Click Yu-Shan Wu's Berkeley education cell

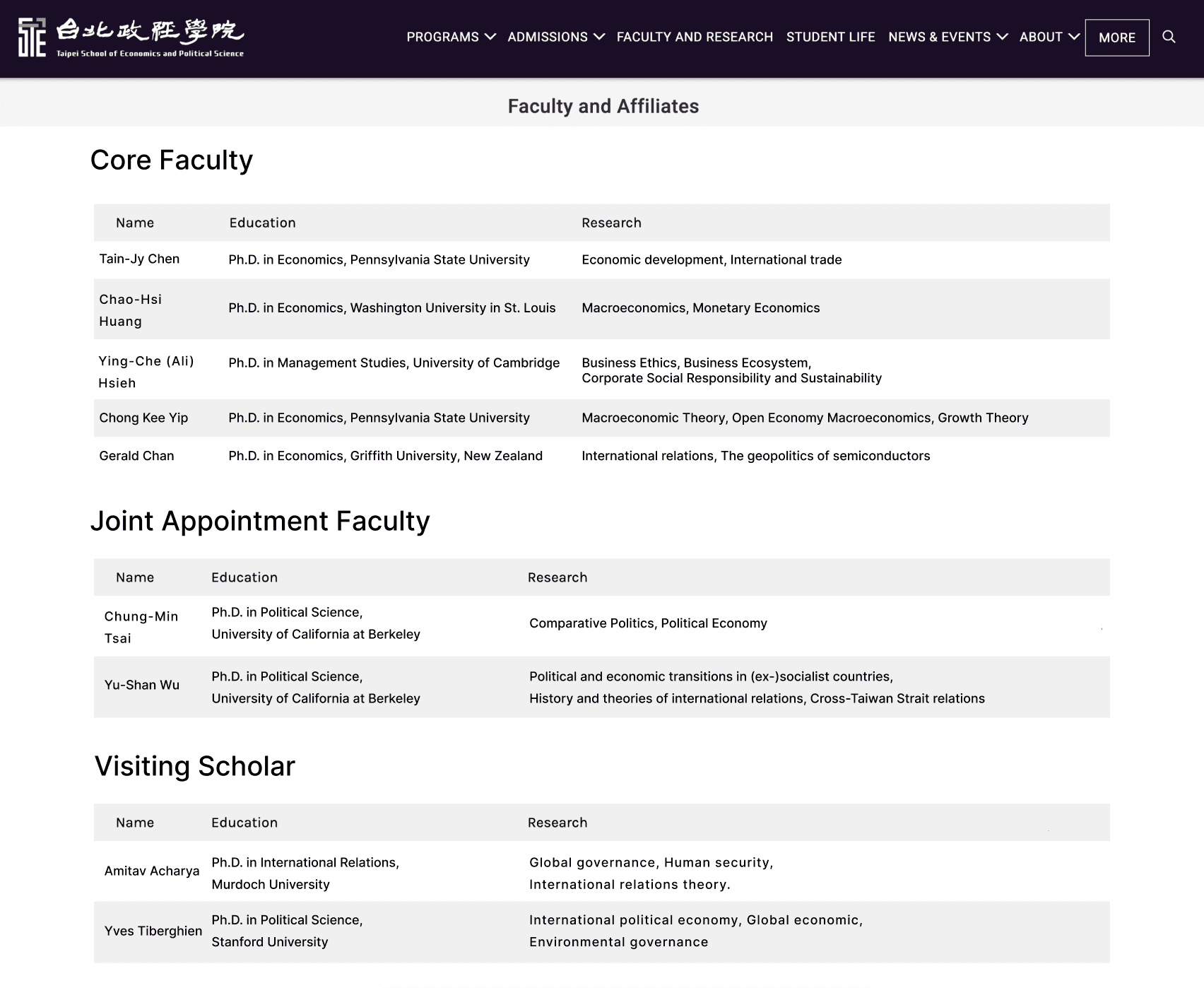pyautogui.click(x=316, y=688)
